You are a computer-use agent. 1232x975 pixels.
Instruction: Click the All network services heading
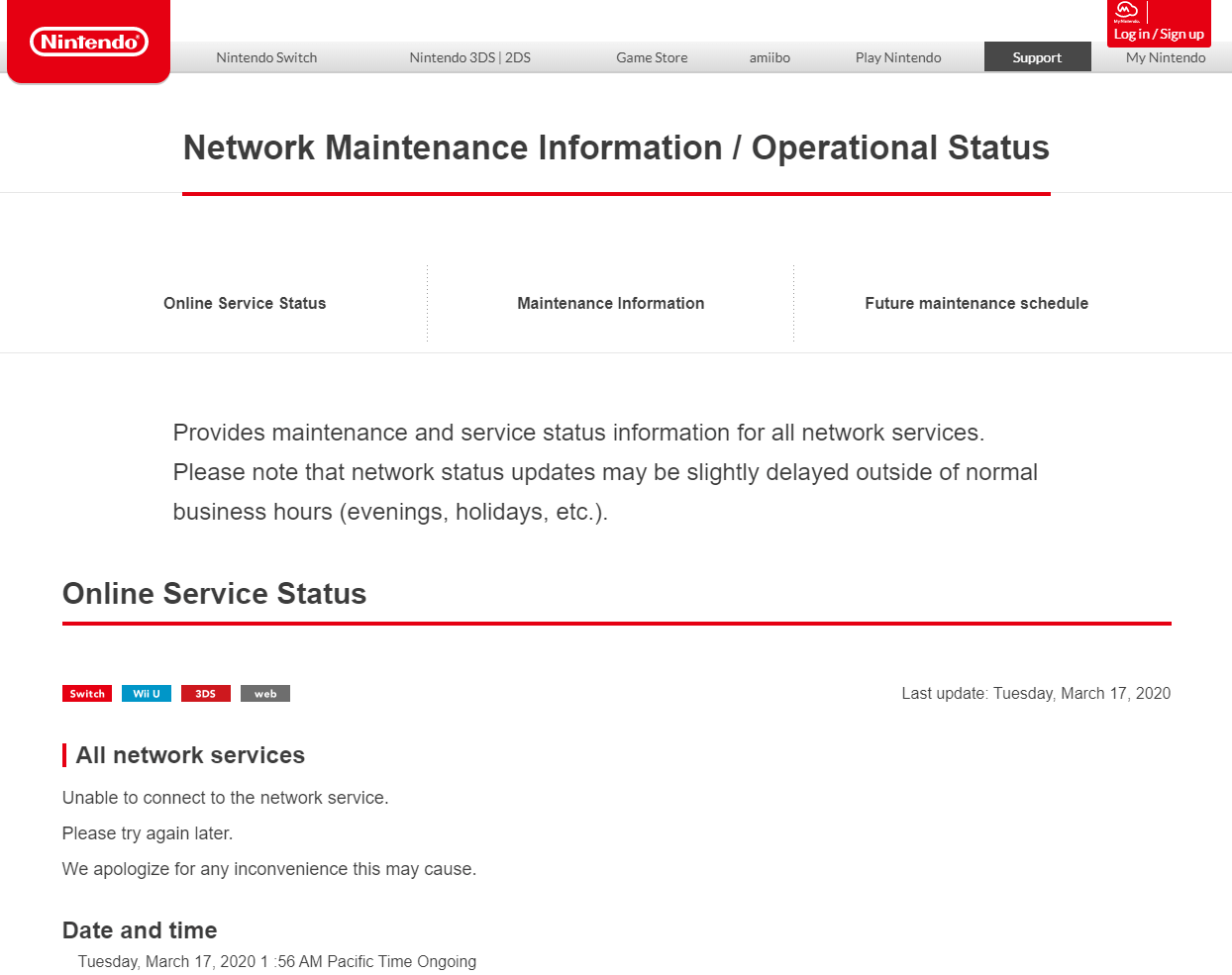pyautogui.click(x=190, y=755)
